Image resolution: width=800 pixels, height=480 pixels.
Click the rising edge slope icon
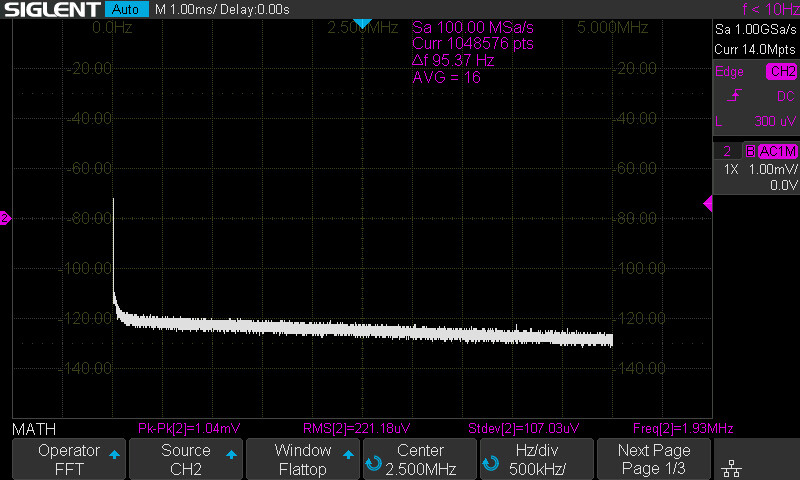coord(734,95)
